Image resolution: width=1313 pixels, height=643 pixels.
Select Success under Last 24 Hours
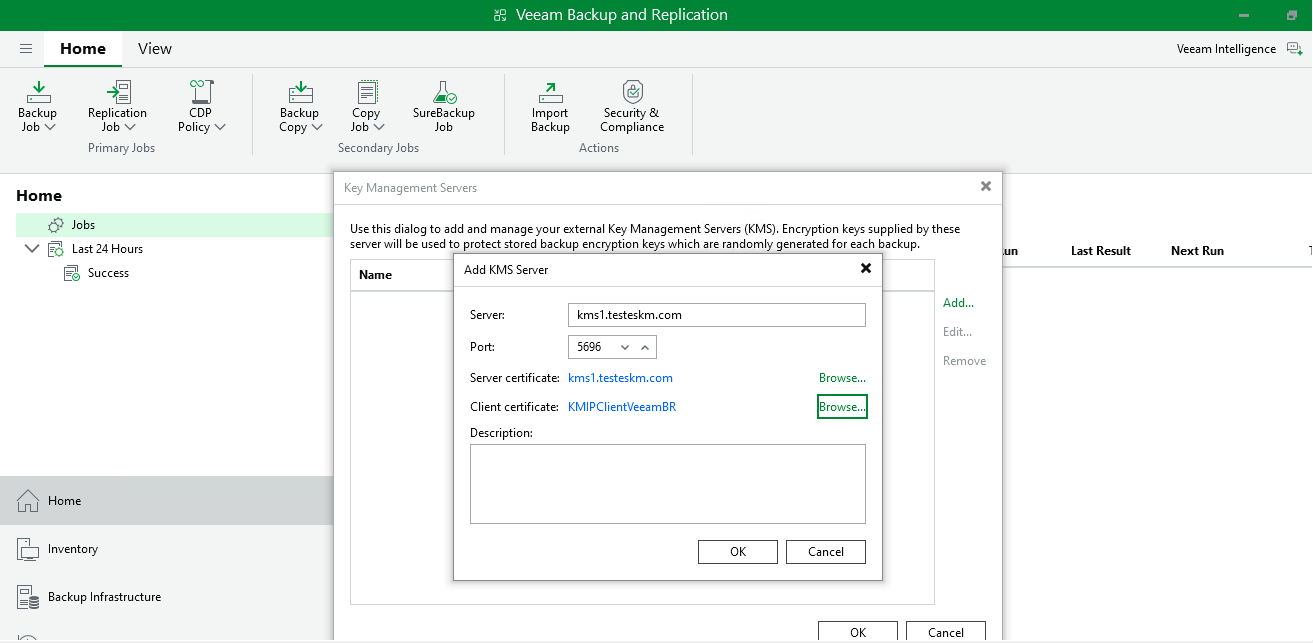(x=108, y=273)
